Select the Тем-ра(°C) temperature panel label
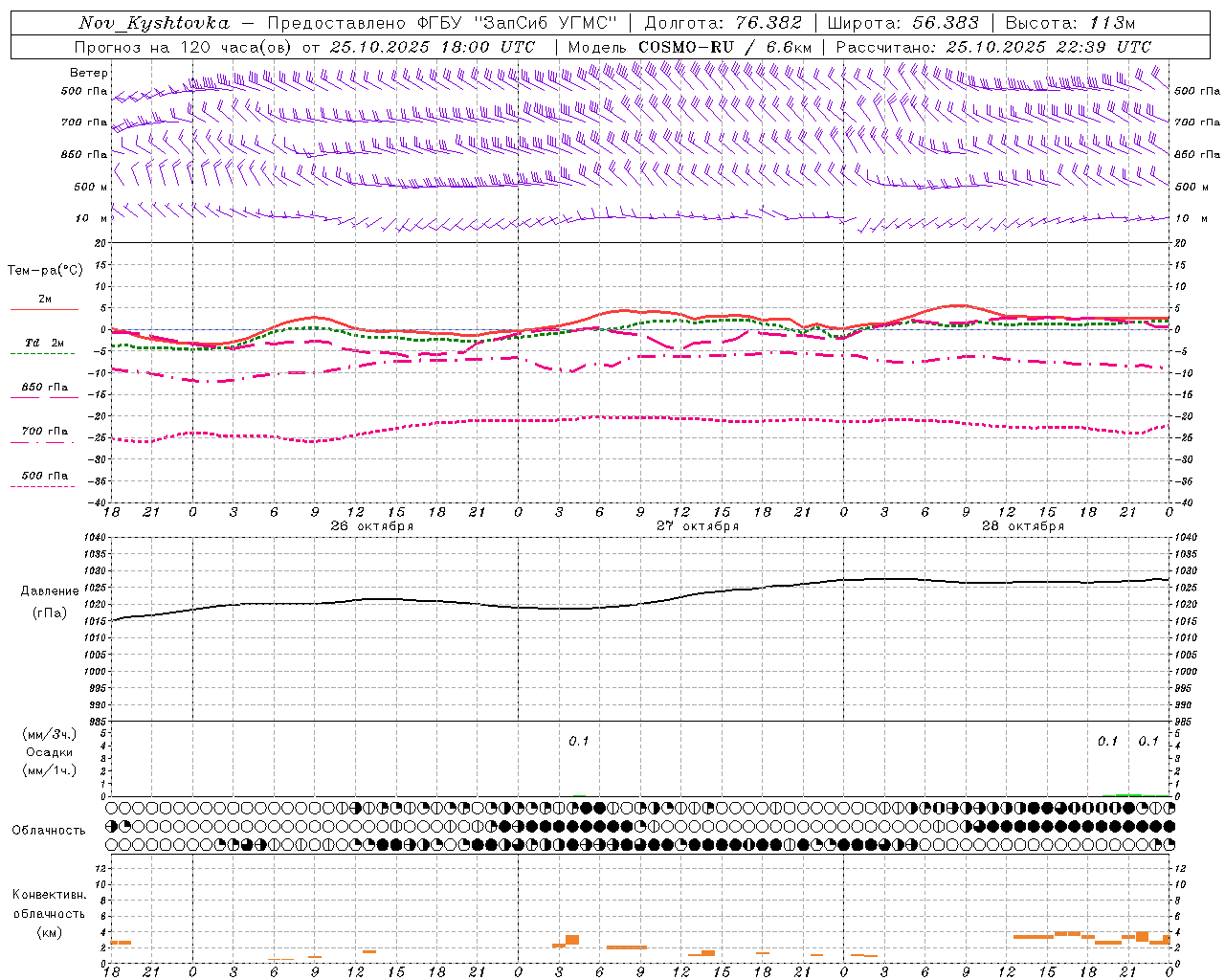1225x980 pixels. 45,271
